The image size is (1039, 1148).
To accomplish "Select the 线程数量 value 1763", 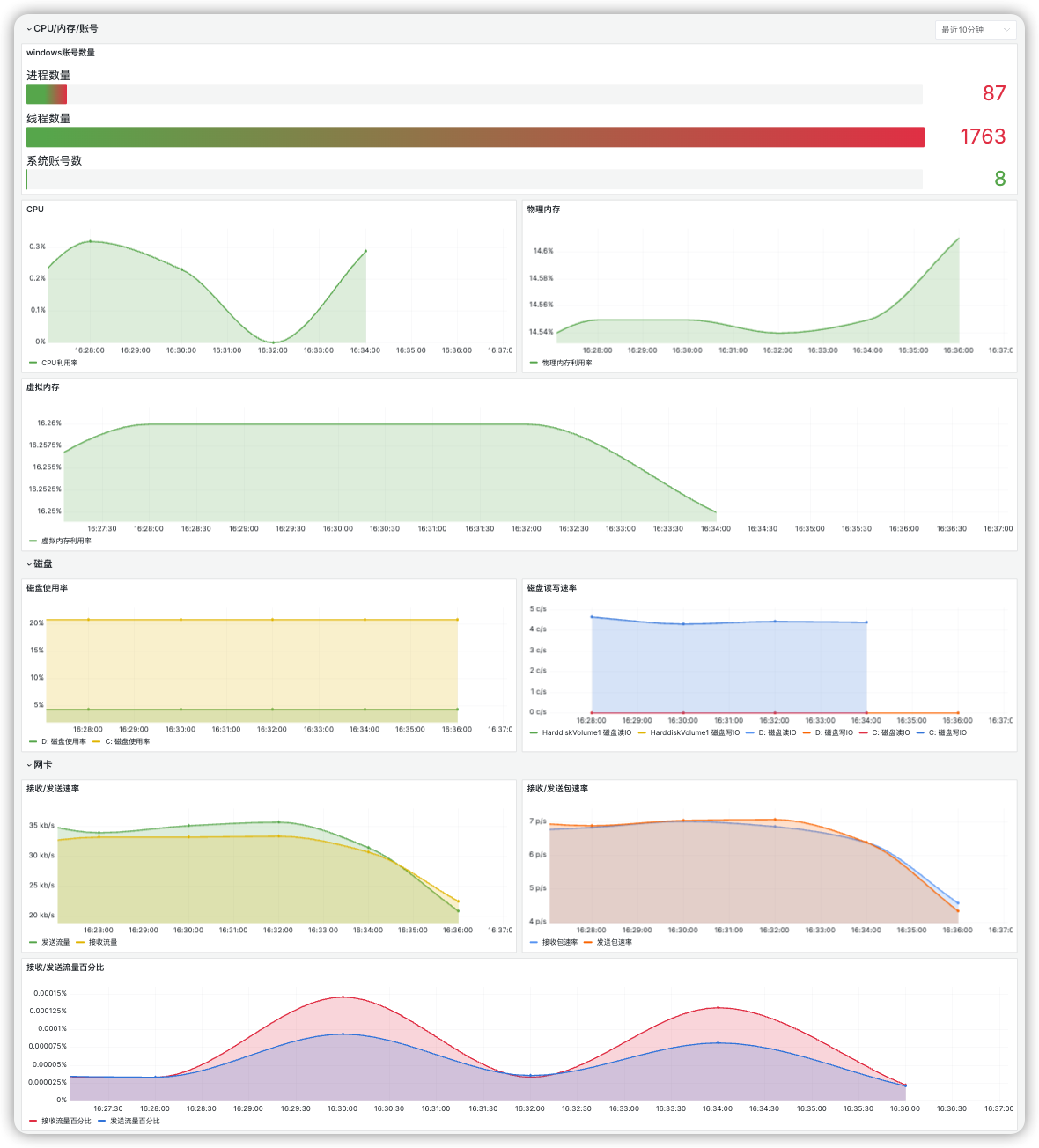I will (983, 136).
